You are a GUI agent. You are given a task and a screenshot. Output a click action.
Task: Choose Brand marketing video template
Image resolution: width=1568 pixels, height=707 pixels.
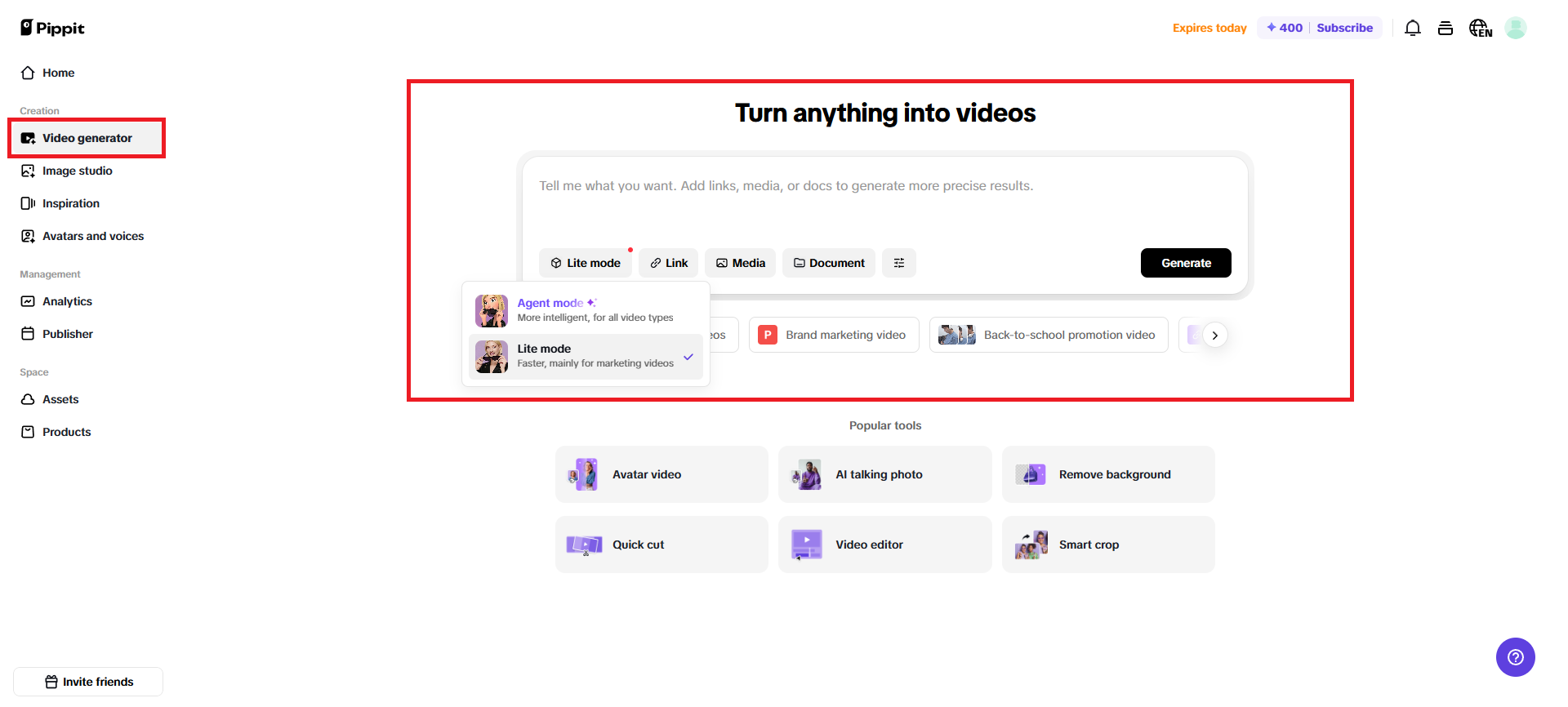[x=834, y=335]
